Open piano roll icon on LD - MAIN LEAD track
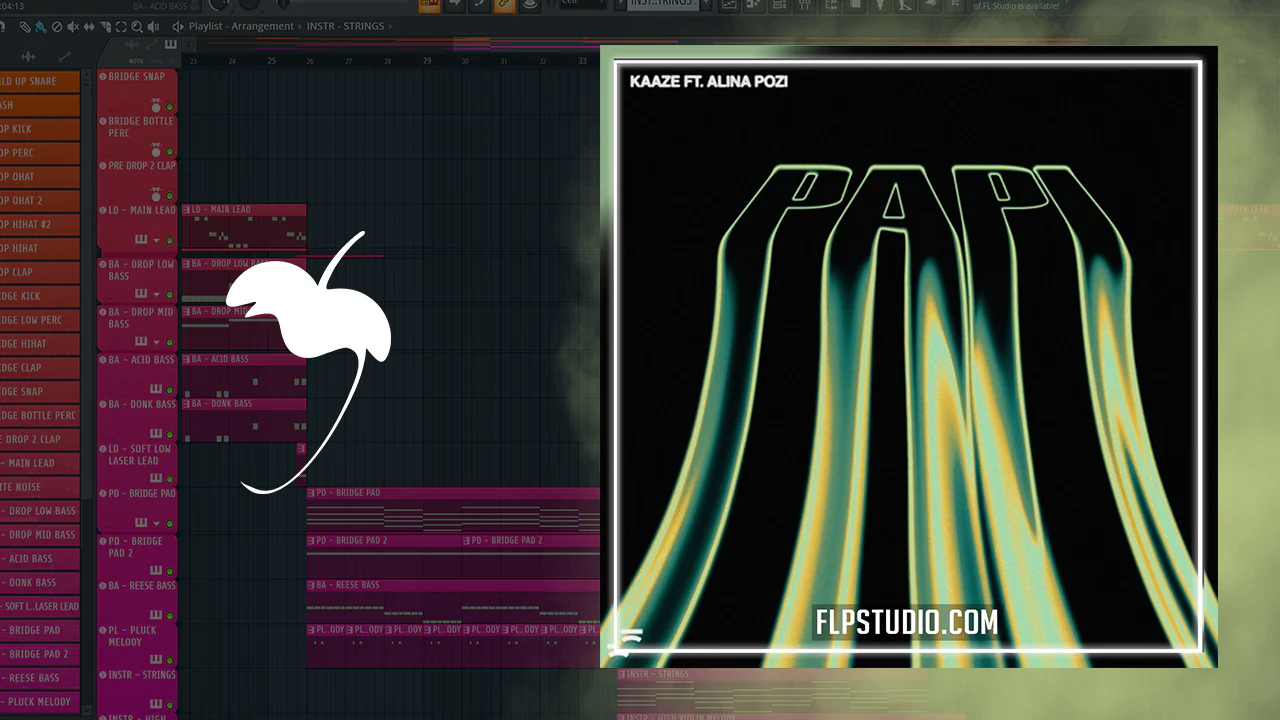 tap(141, 240)
